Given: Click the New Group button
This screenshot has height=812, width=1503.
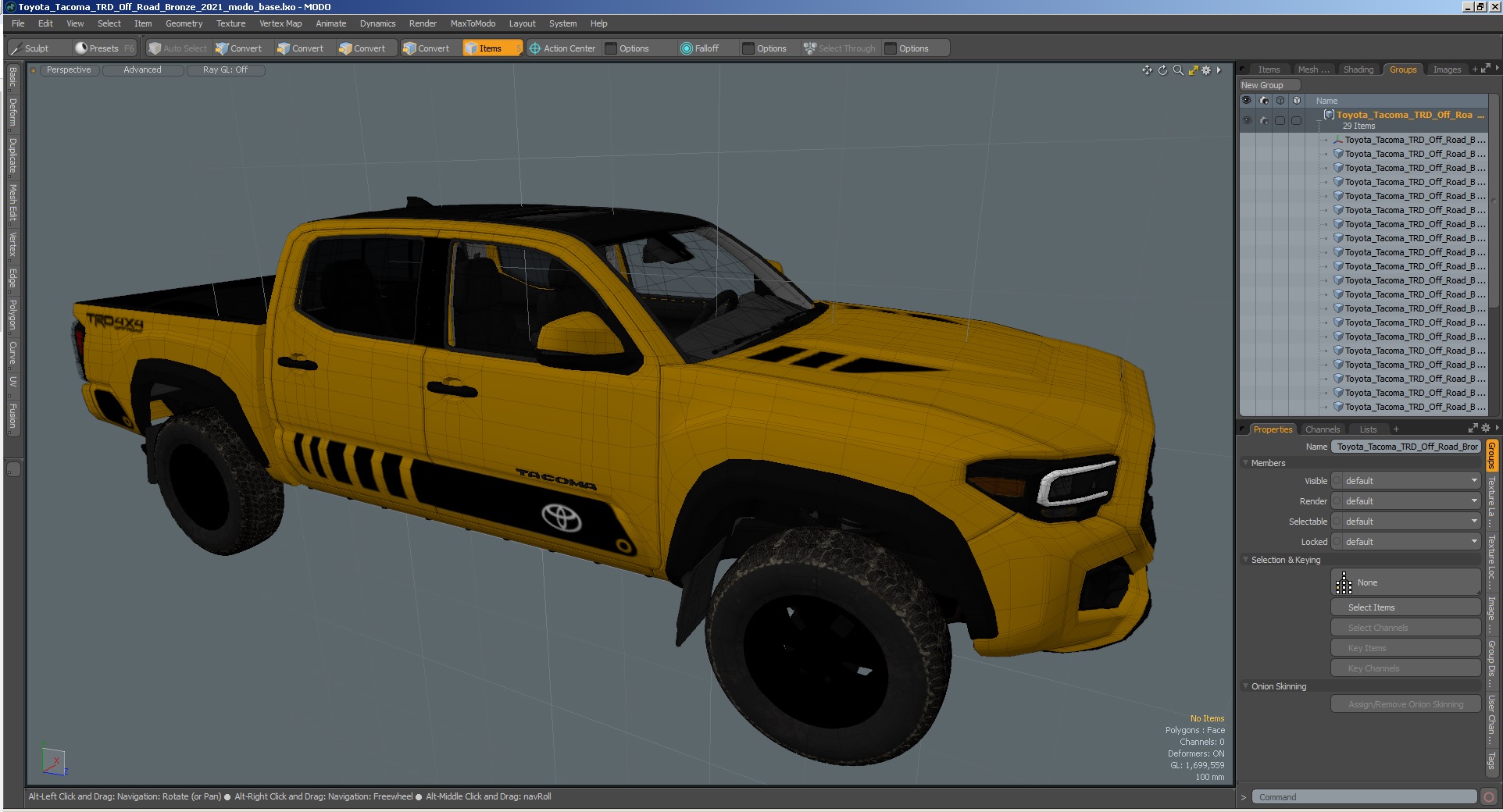Looking at the screenshot, I should (x=1269, y=85).
